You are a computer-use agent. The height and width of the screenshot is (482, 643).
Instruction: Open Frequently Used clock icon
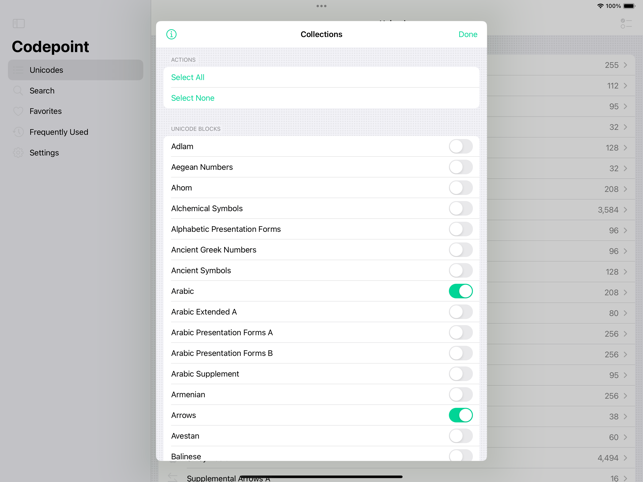point(18,132)
